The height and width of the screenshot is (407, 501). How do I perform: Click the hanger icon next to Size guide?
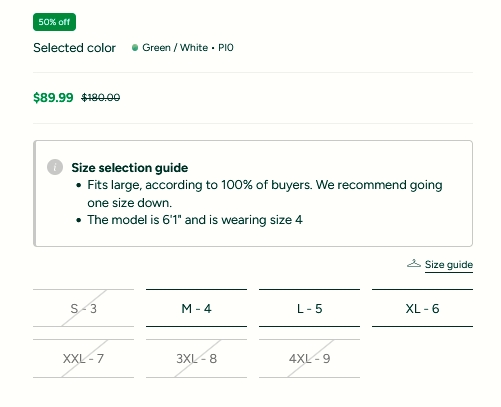pyautogui.click(x=414, y=264)
